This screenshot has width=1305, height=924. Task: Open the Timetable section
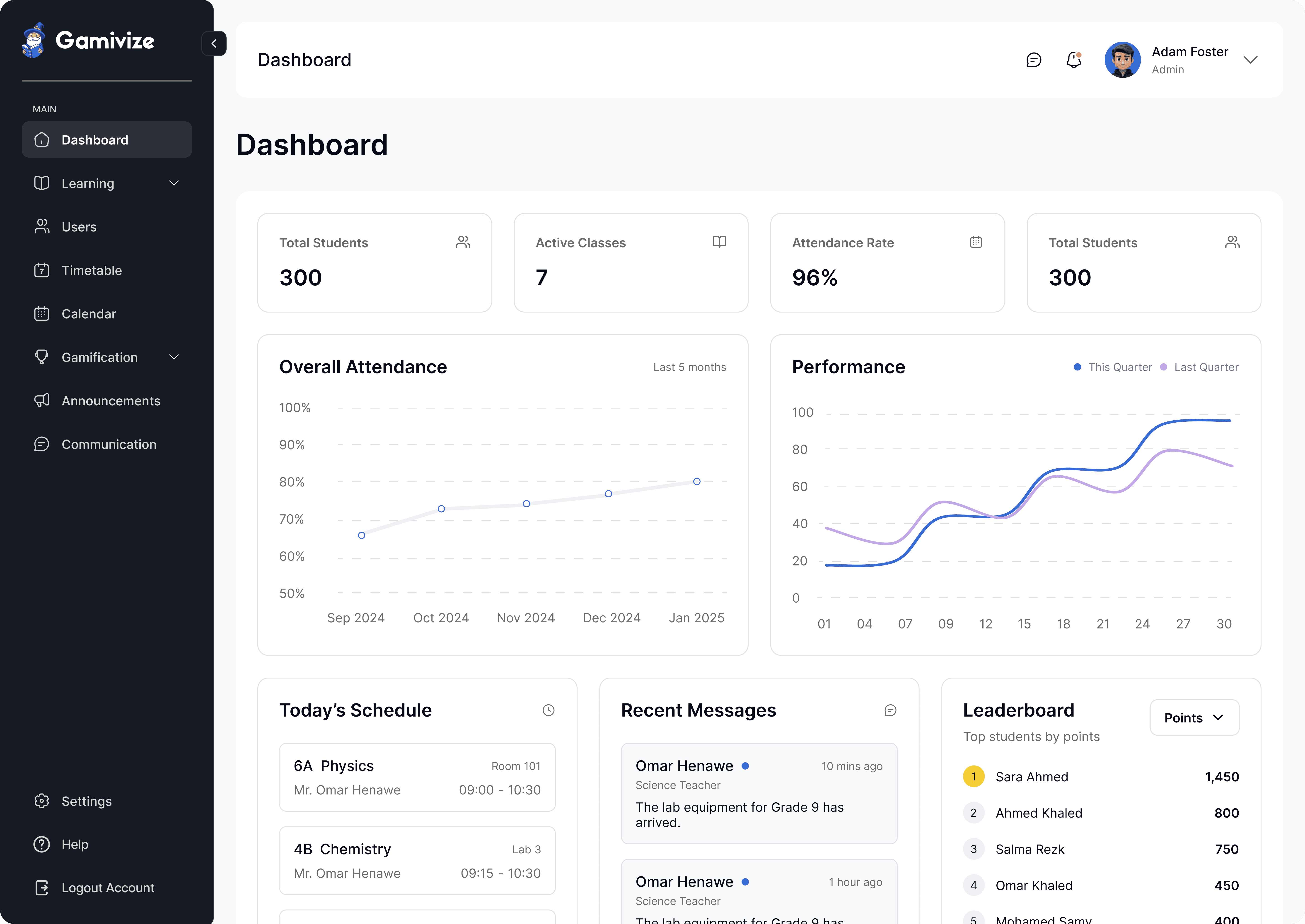point(106,270)
